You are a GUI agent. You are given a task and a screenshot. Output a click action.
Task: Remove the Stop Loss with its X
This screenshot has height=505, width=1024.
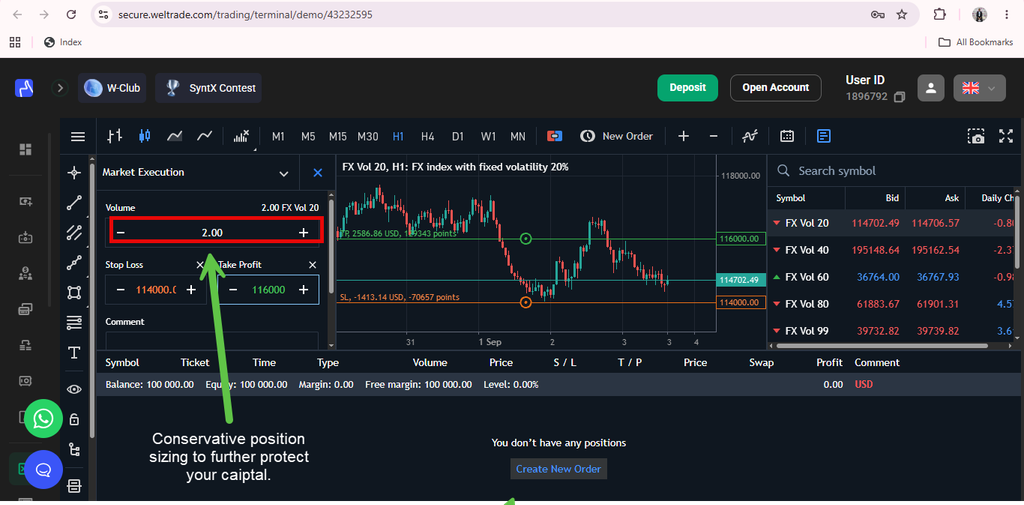[200, 265]
